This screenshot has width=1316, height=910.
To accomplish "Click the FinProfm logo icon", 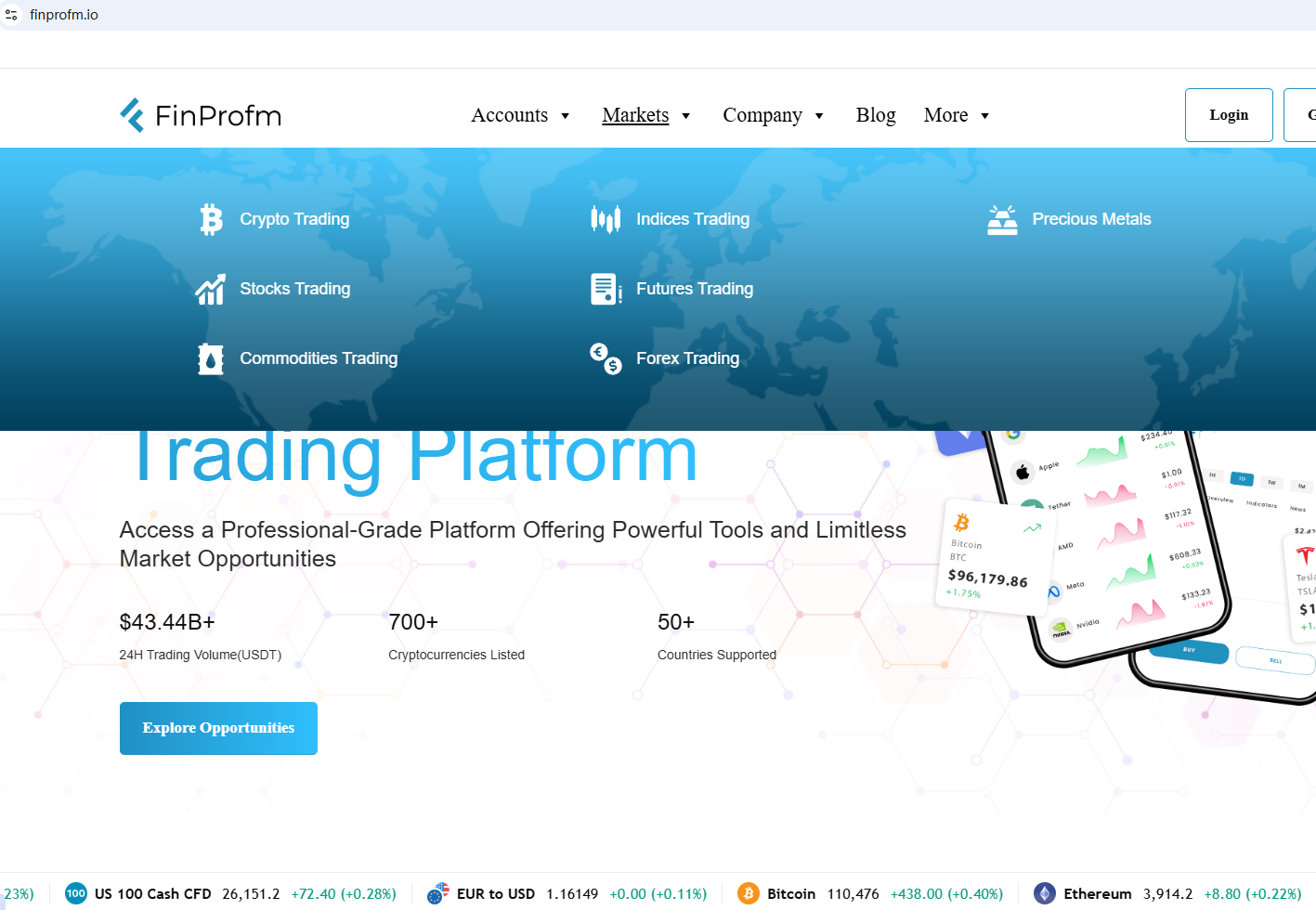I will click(132, 115).
